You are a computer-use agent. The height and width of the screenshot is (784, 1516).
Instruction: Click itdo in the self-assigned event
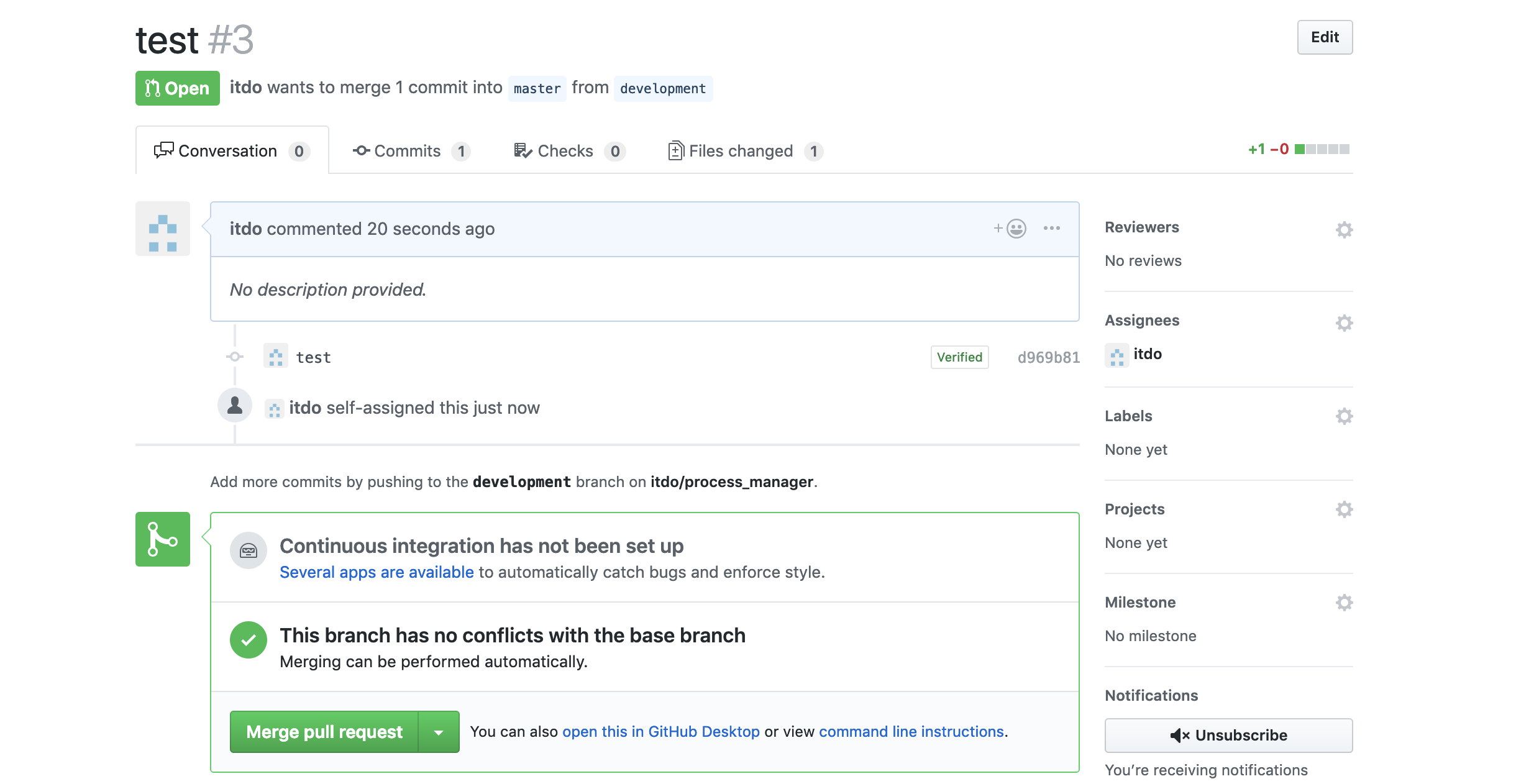305,408
